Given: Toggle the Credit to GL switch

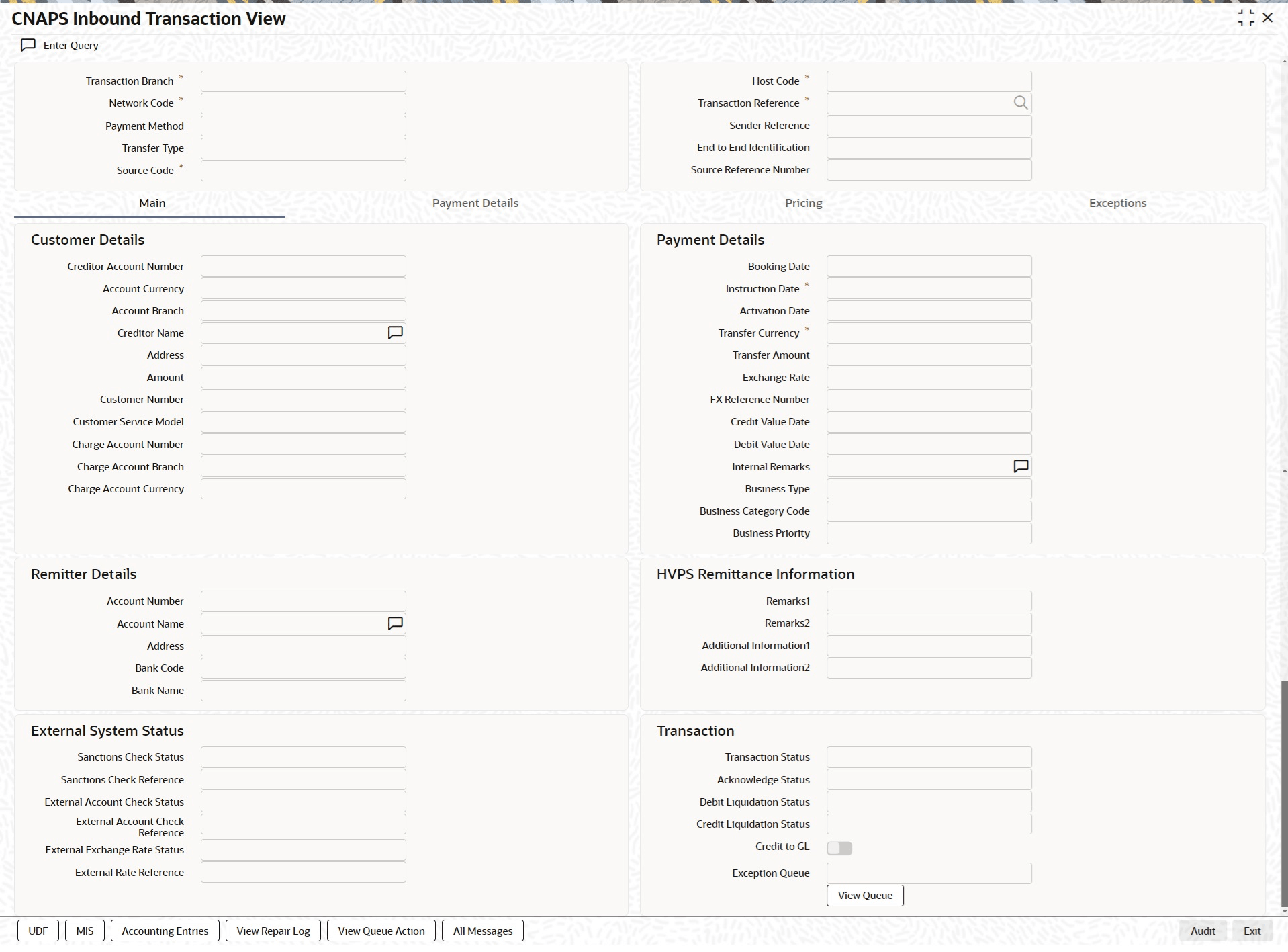Looking at the screenshot, I should pyautogui.click(x=839, y=848).
